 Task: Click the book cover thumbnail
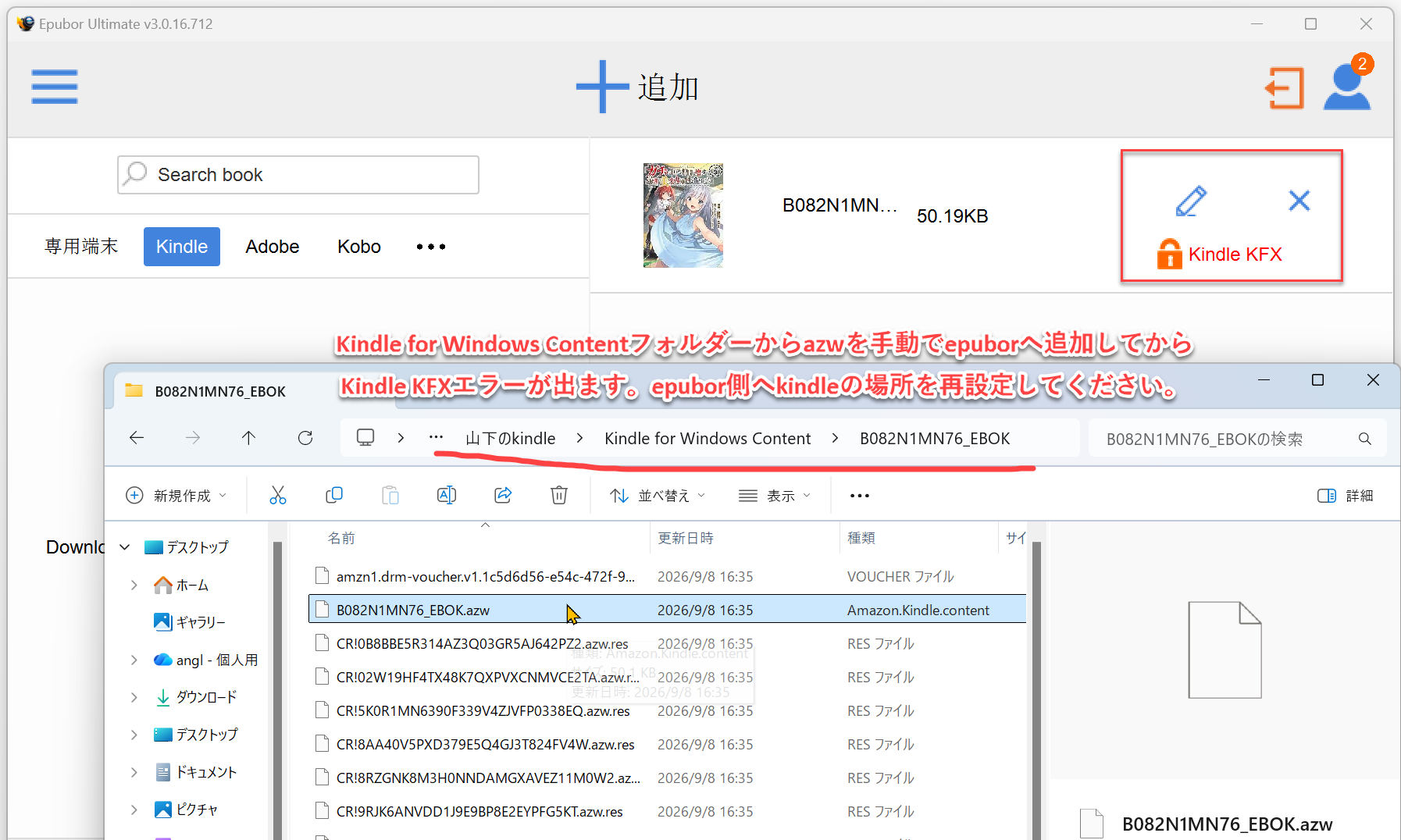pyautogui.click(x=683, y=215)
